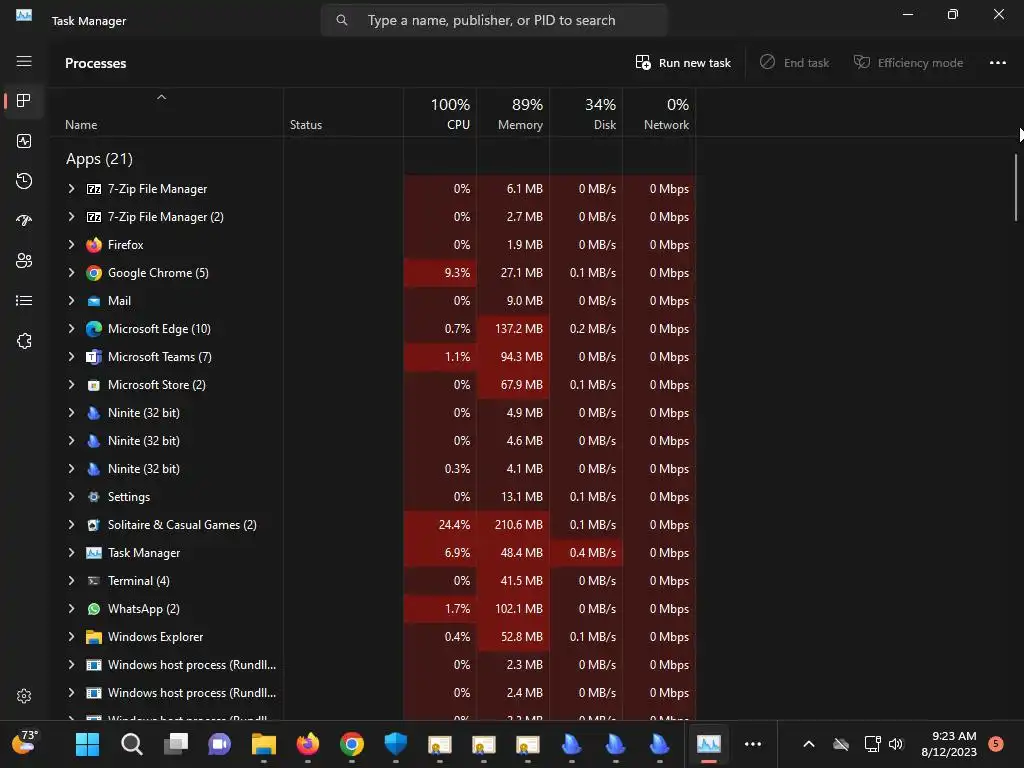Click the vertical scrollbar thumb of process list
1024x768 pixels.
tap(1016, 187)
